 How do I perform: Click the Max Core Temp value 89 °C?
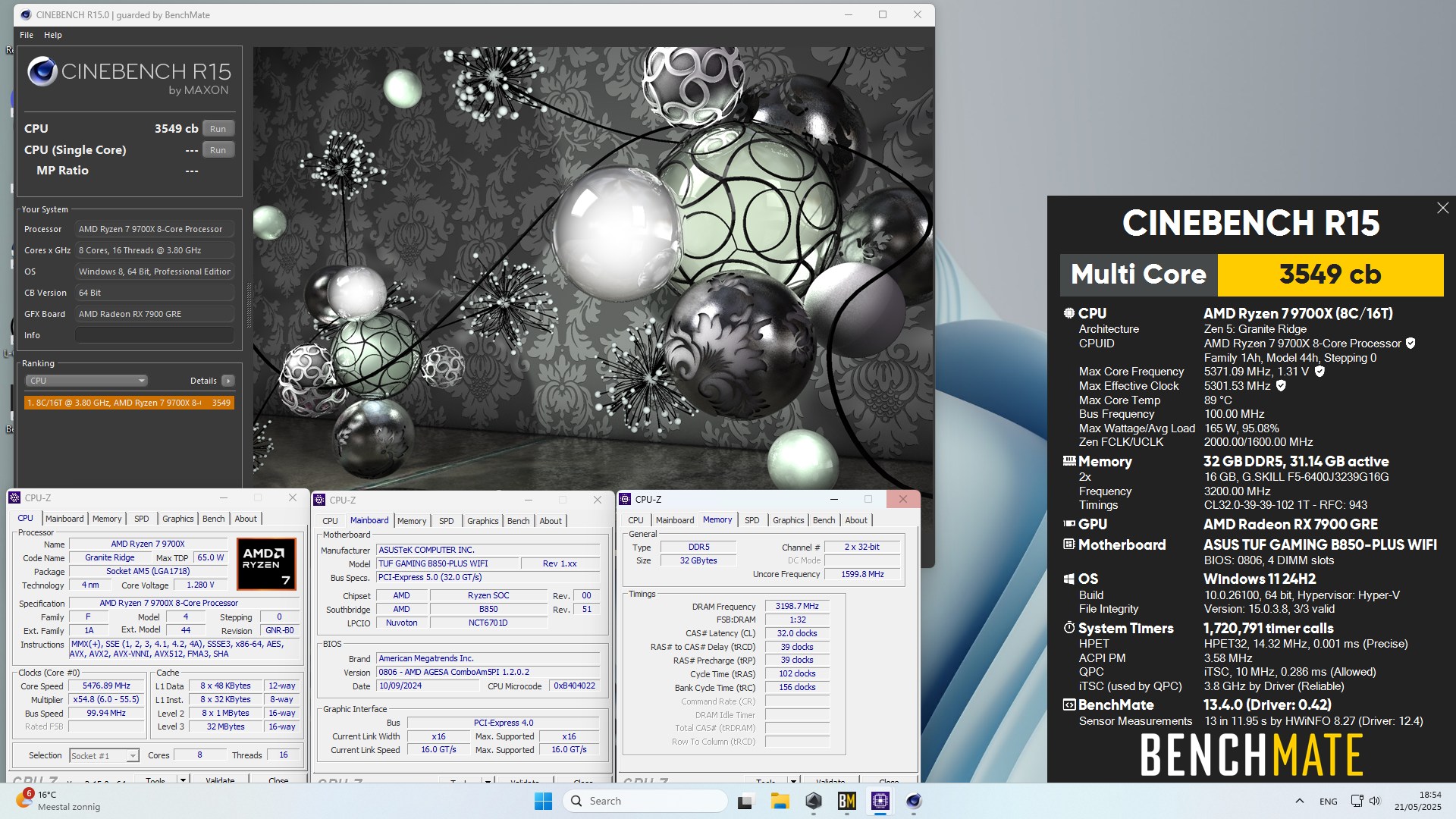(1218, 400)
